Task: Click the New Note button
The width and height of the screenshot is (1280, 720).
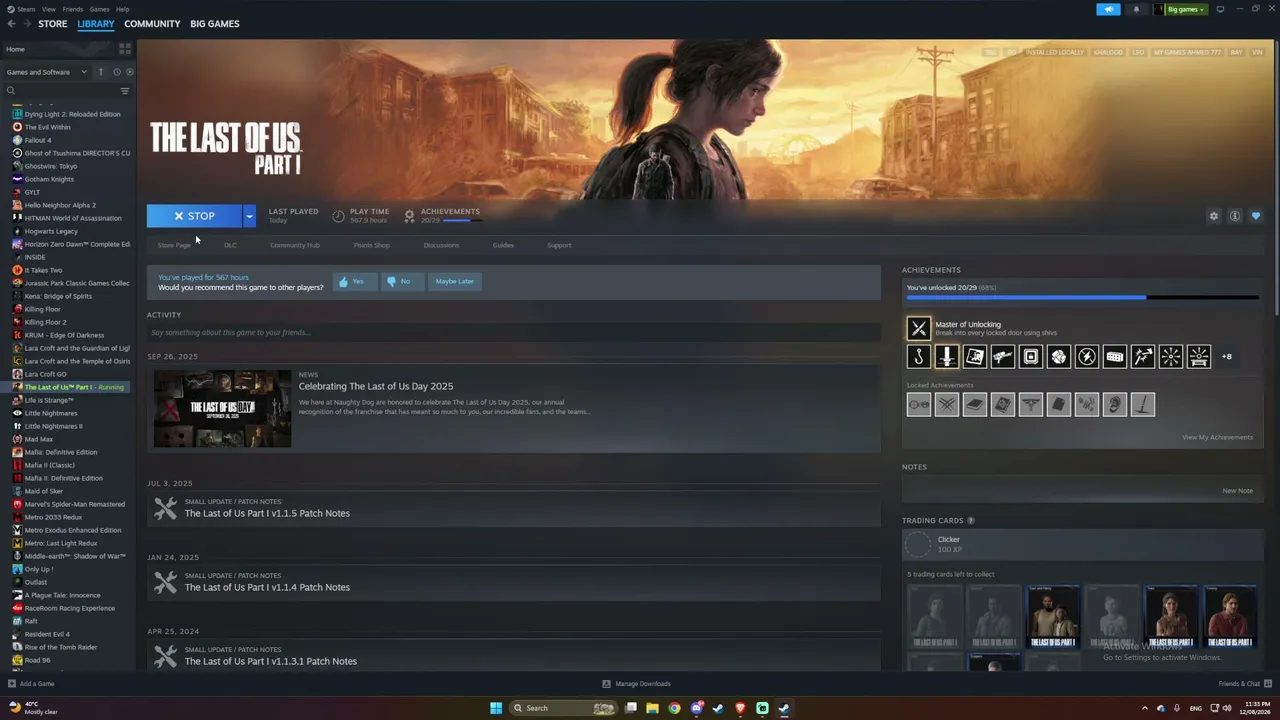Action: pyautogui.click(x=1237, y=491)
